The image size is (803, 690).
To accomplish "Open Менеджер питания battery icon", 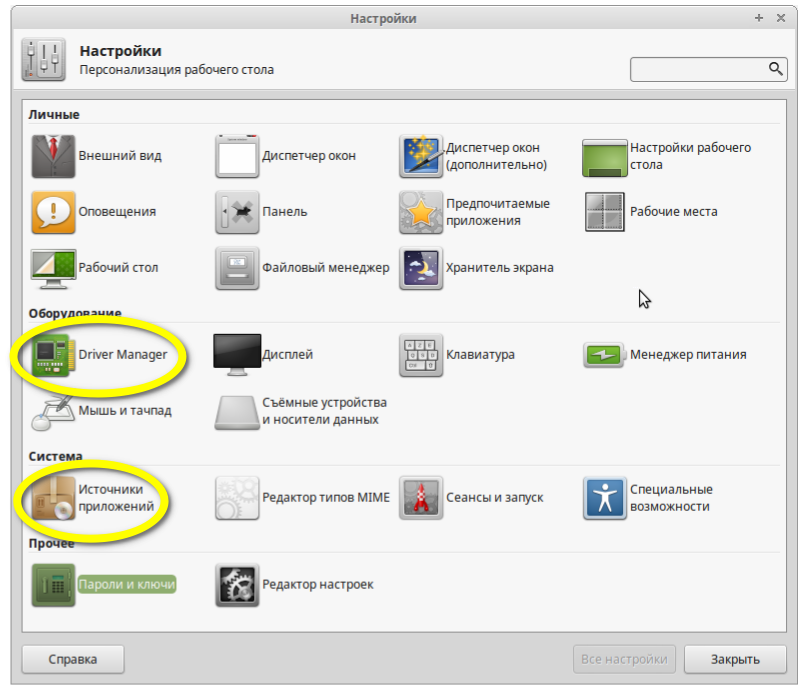I will point(605,355).
